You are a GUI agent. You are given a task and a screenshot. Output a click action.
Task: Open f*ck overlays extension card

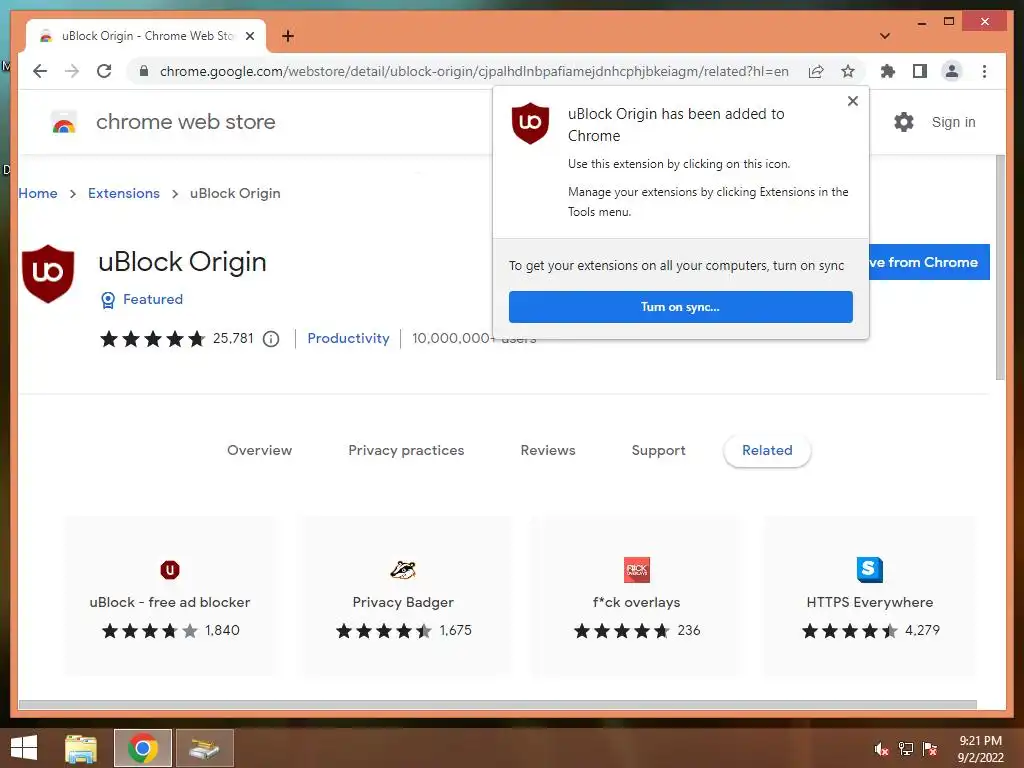[637, 596]
